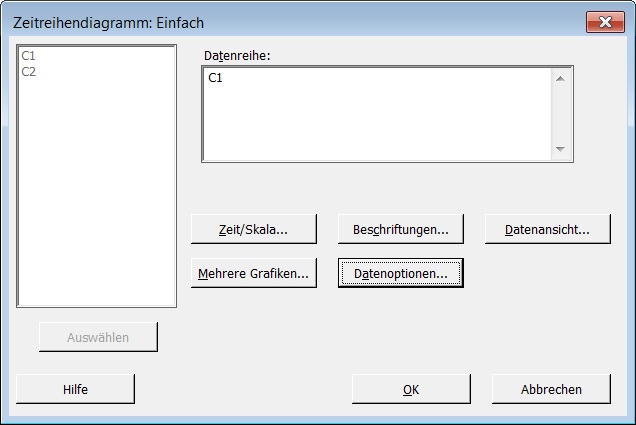636x425 pixels.
Task: Open the Zeit/Skala options
Action: tap(254, 229)
